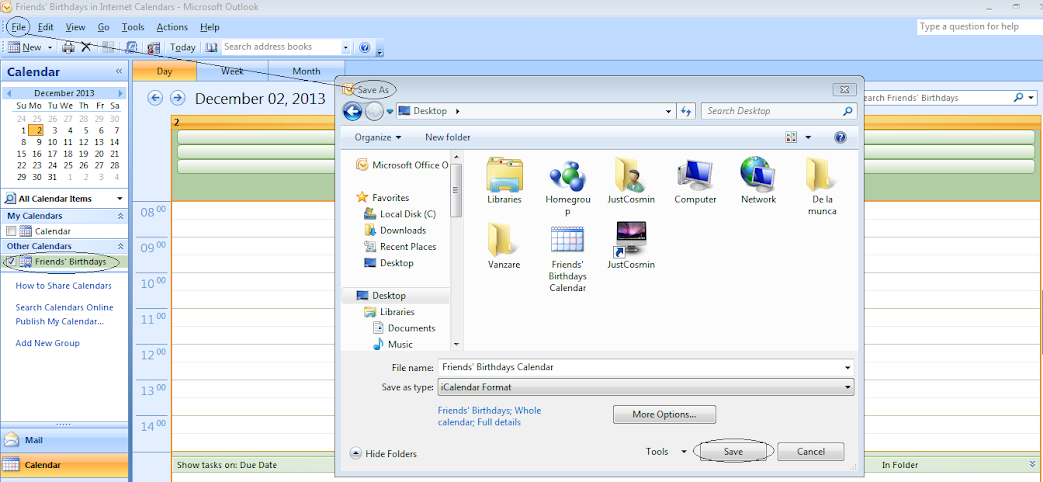Click the New calendar item icon
This screenshot has width=1043, height=482.
click(14, 47)
